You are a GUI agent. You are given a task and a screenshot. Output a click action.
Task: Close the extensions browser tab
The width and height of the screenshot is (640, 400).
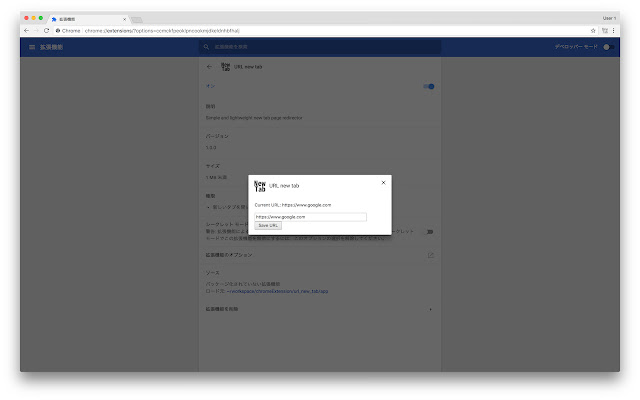tap(124, 19)
